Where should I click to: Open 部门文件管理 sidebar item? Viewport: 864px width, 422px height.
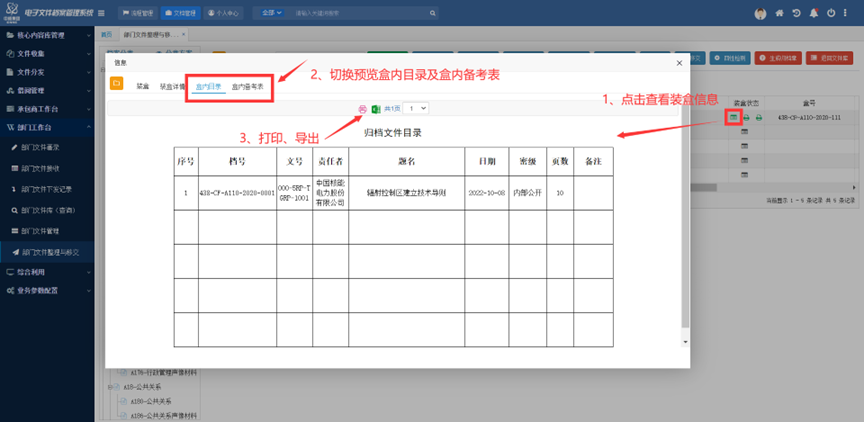[x=47, y=230]
